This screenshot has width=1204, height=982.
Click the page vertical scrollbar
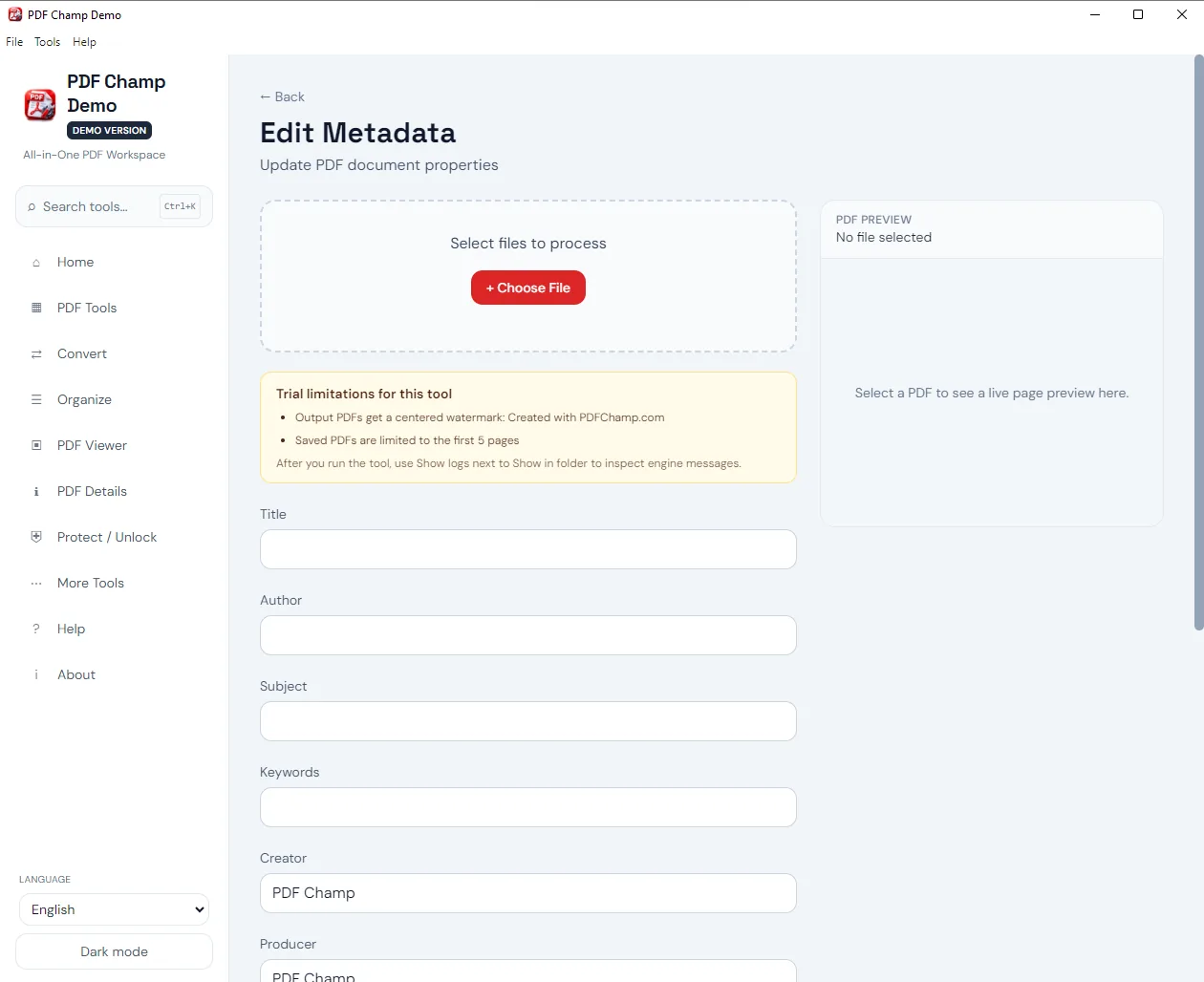tap(1198, 343)
